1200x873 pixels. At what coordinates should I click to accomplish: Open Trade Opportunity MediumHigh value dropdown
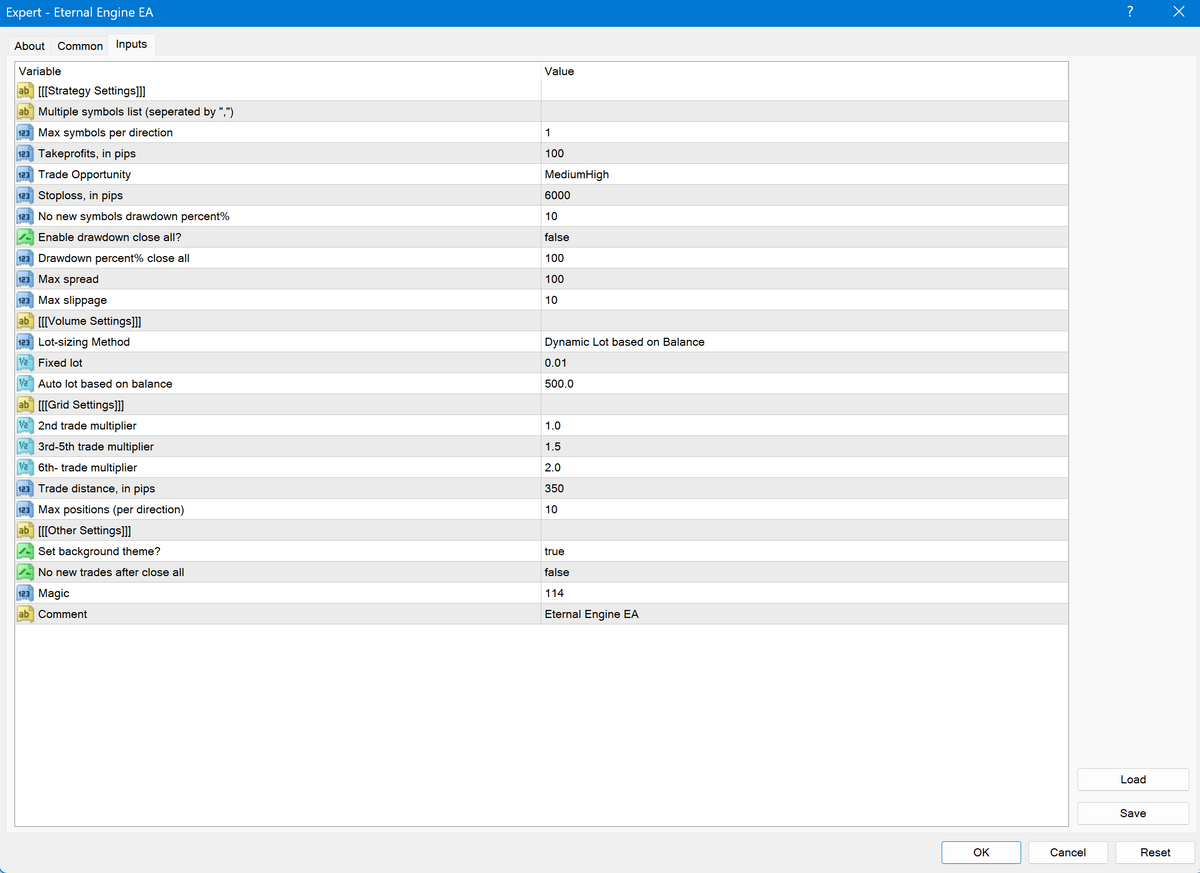577,175
